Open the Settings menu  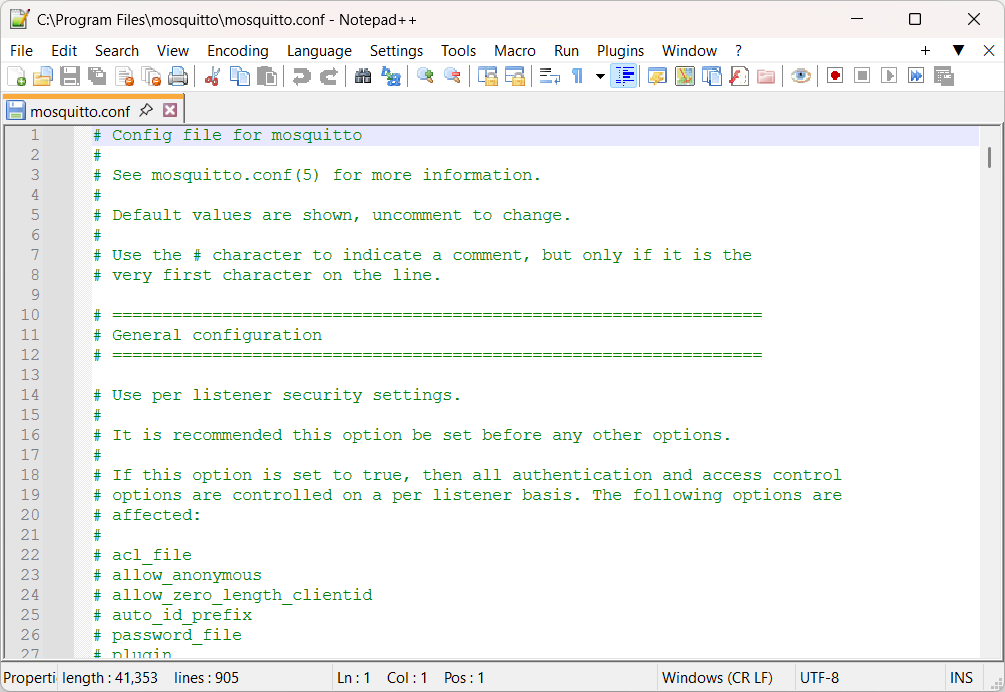[396, 51]
